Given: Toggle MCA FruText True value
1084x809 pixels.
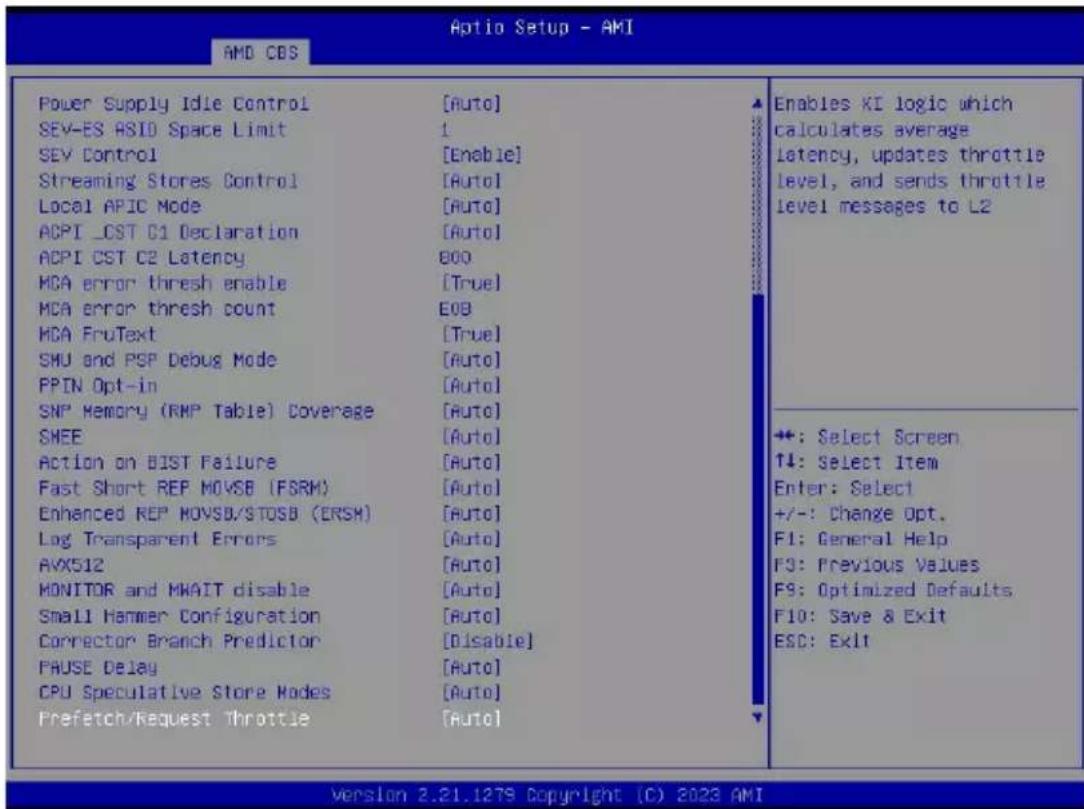Looking at the screenshot, I should (x=471, y=334).
